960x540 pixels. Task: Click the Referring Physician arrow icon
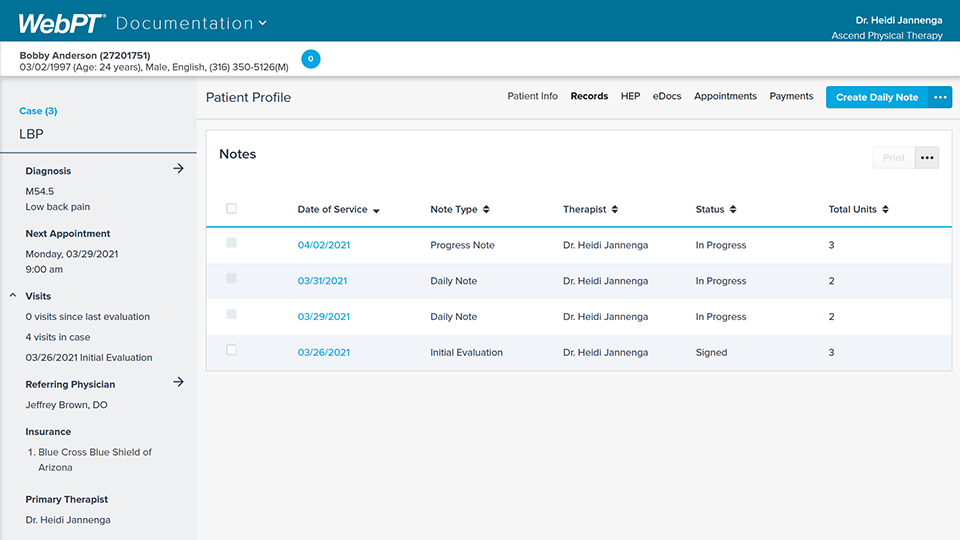[x=179, y=382]
